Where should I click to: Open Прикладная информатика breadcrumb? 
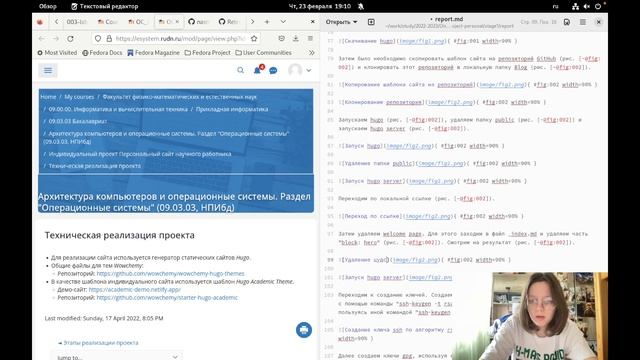point(232,109)
